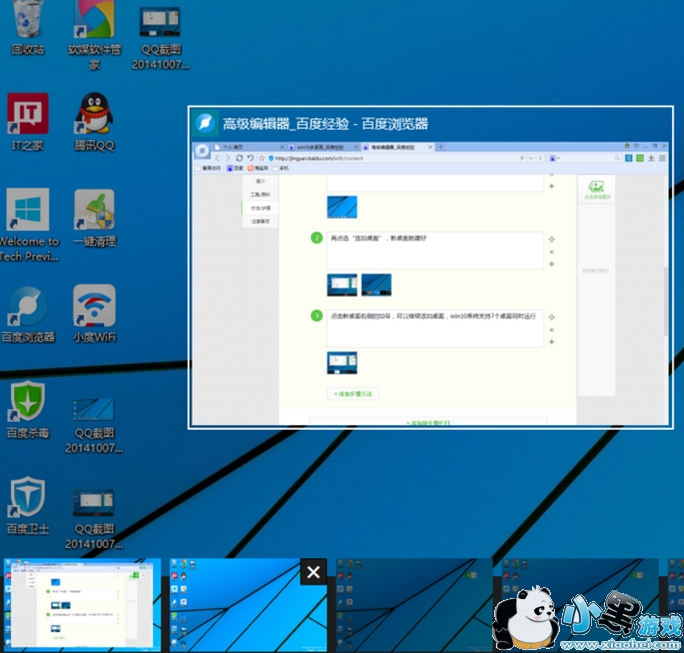Launch the 腾讯QQ penguin icon
Viewport: 684px width, 653px height.
point(95,114)
